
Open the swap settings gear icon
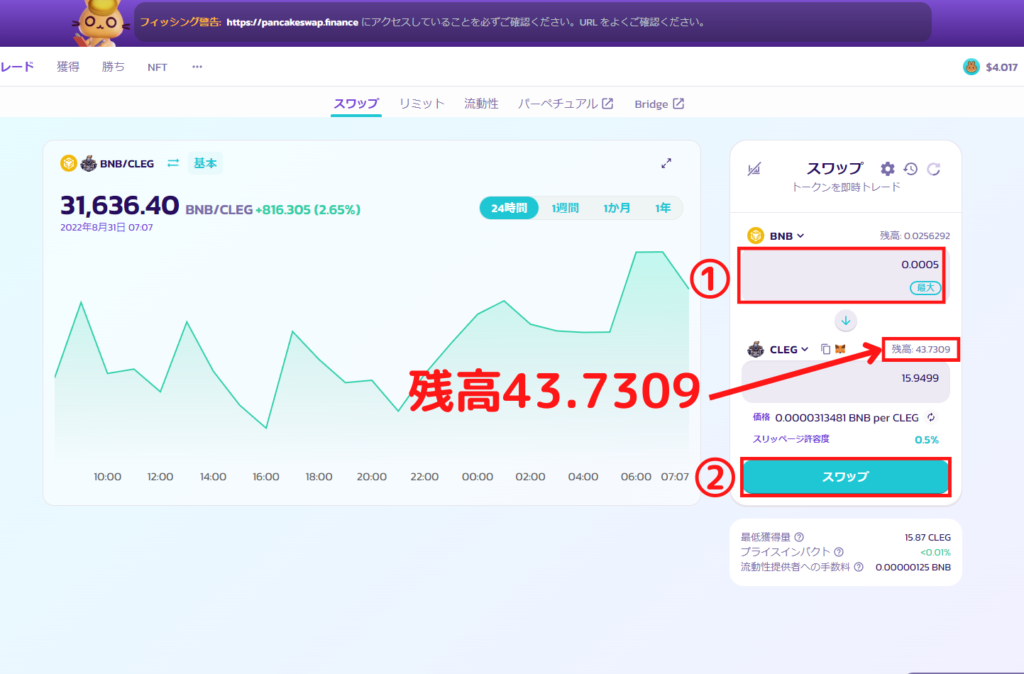click(x=887, y=169)
